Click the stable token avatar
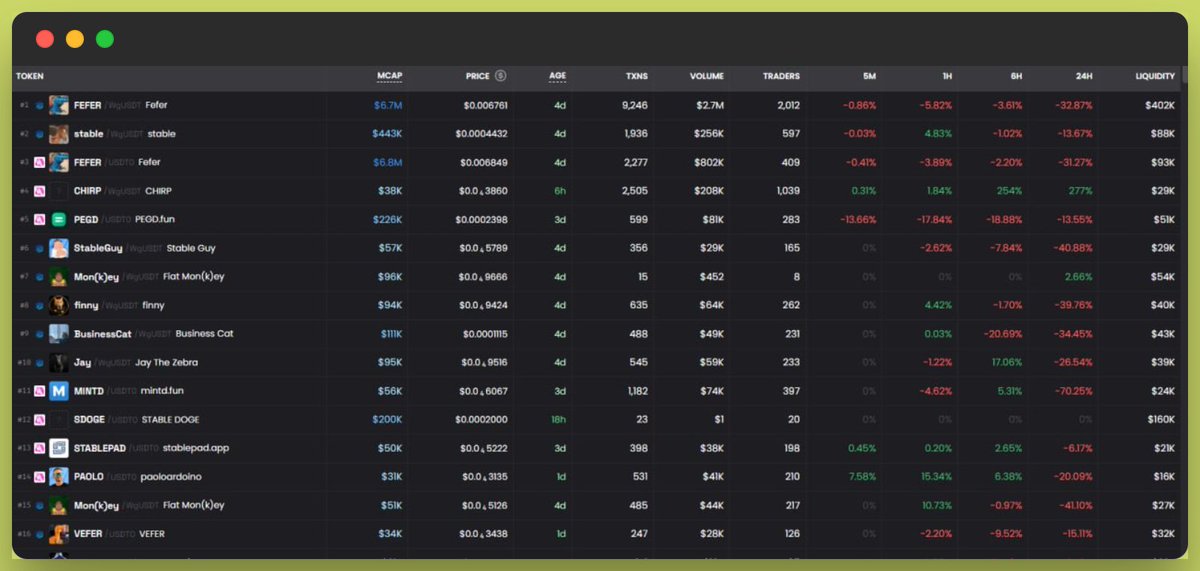This screenshot has height=571, width=1200. [x=59, y=134]
